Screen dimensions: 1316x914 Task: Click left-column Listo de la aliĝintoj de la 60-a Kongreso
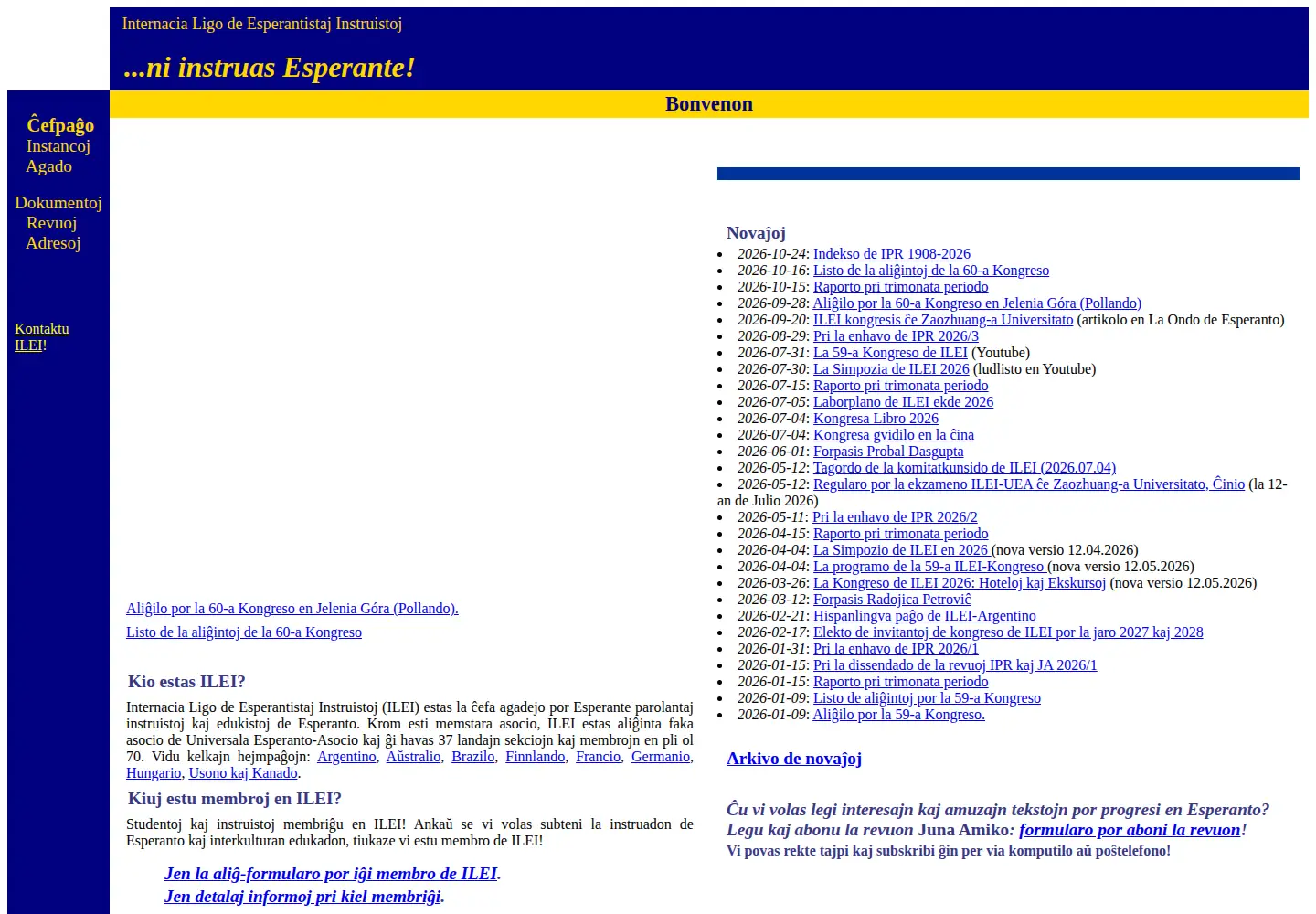tap(244, 632)
